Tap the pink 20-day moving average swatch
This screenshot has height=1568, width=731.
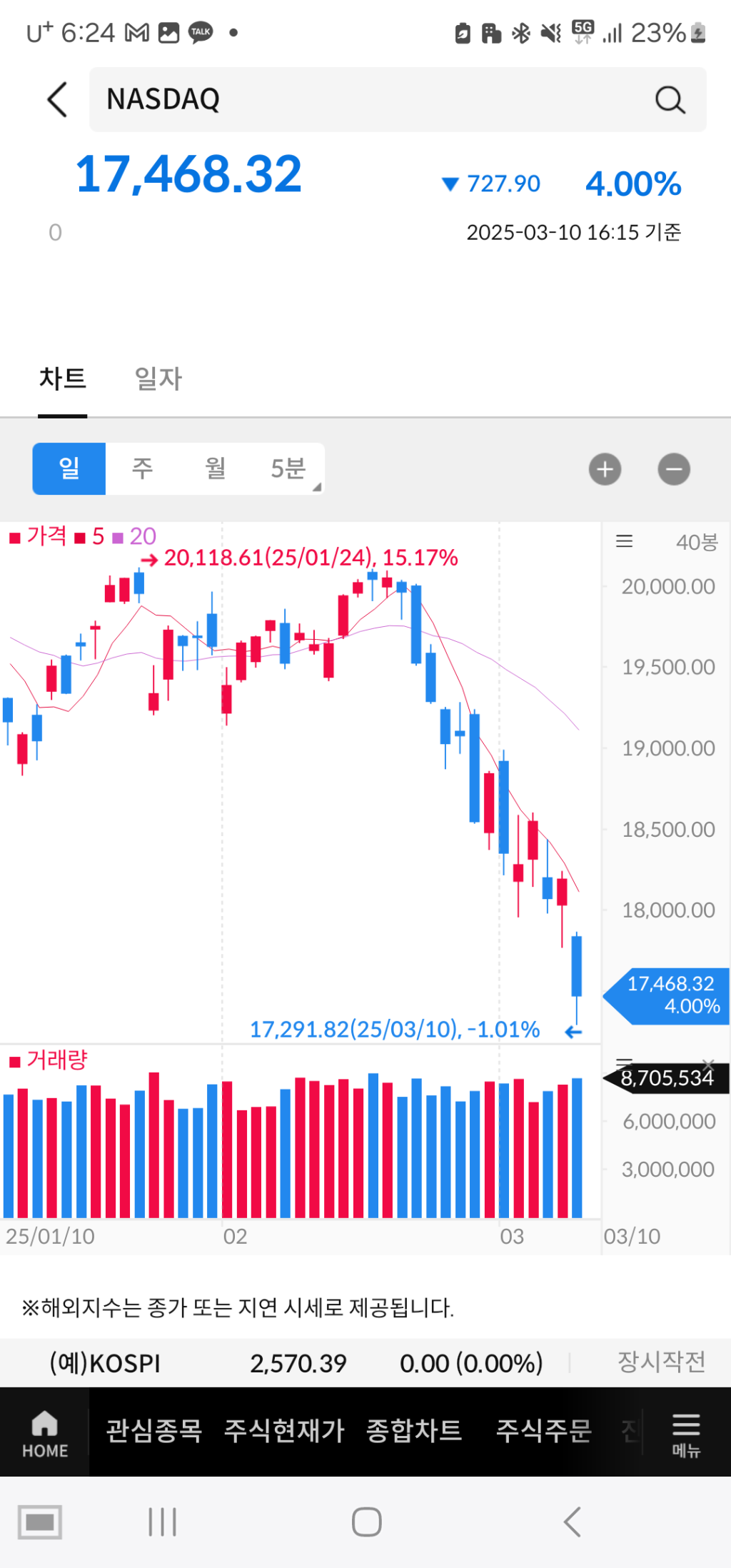click(x=119, y=537)
